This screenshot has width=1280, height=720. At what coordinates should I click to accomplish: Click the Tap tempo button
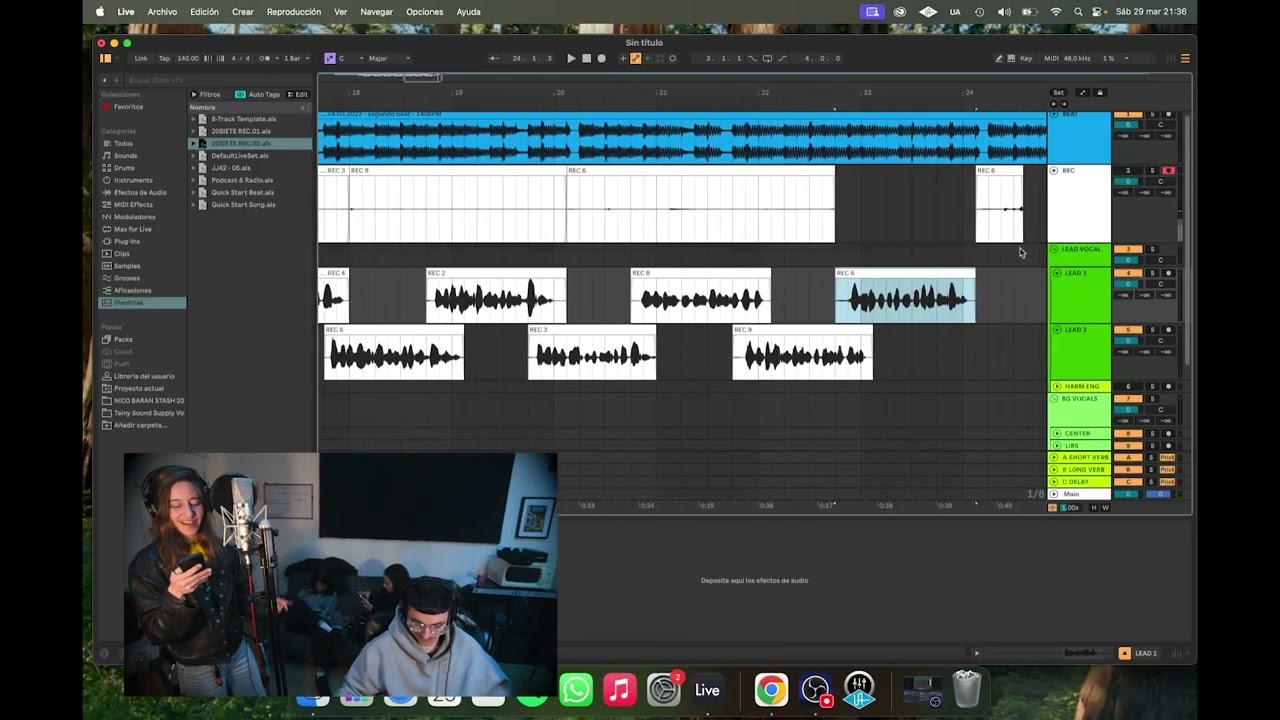(164, 58)
